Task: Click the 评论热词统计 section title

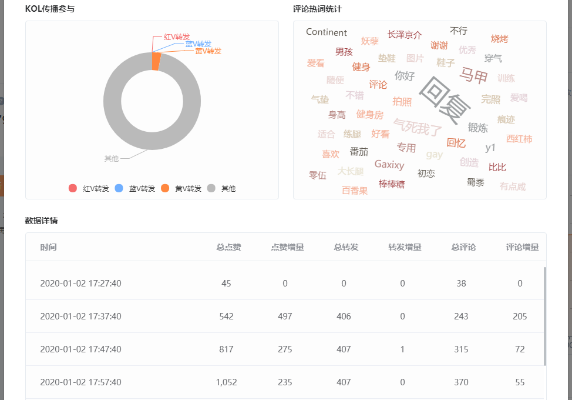Action: 317,9
